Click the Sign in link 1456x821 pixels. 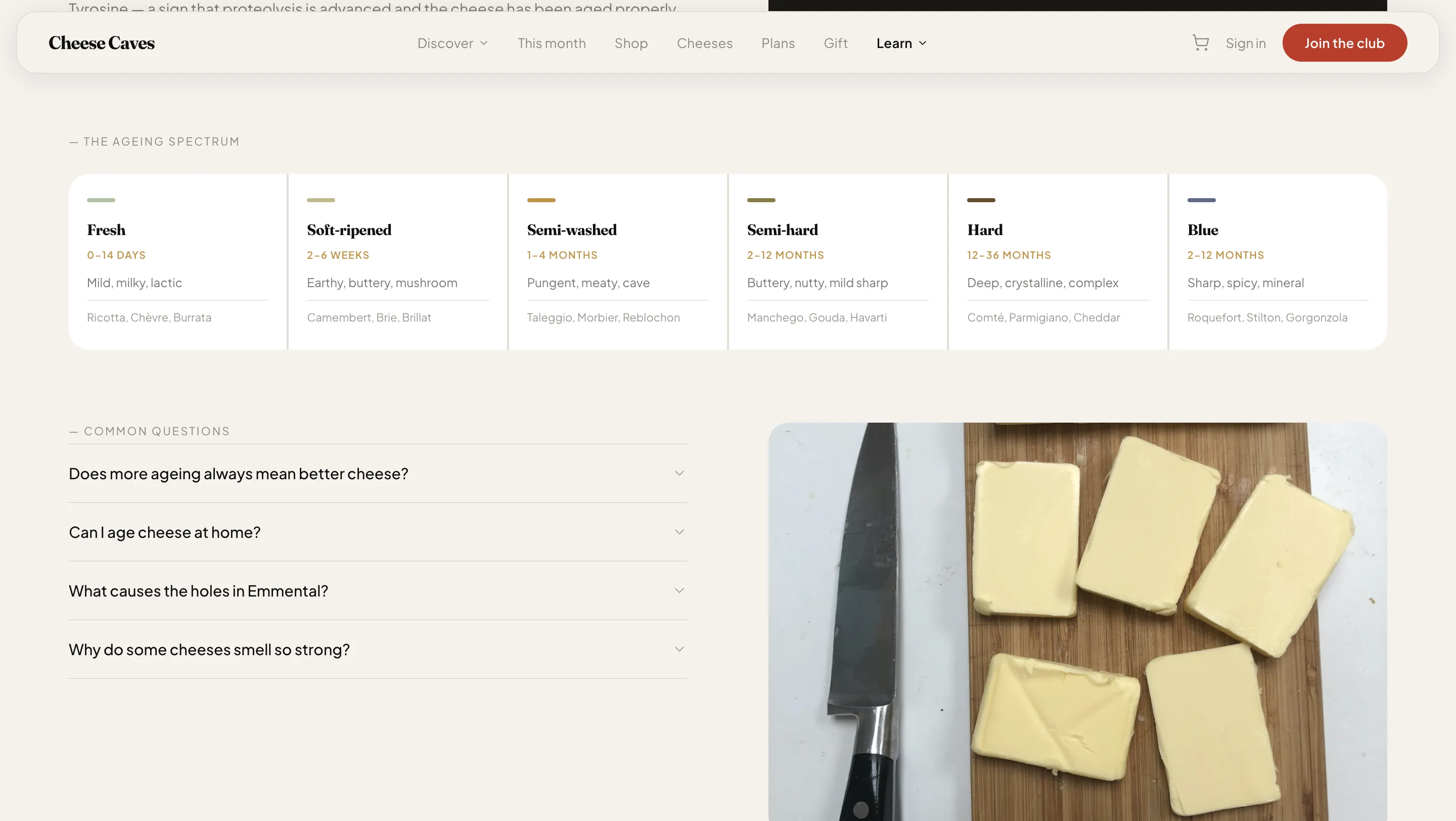coord(1246,43)
